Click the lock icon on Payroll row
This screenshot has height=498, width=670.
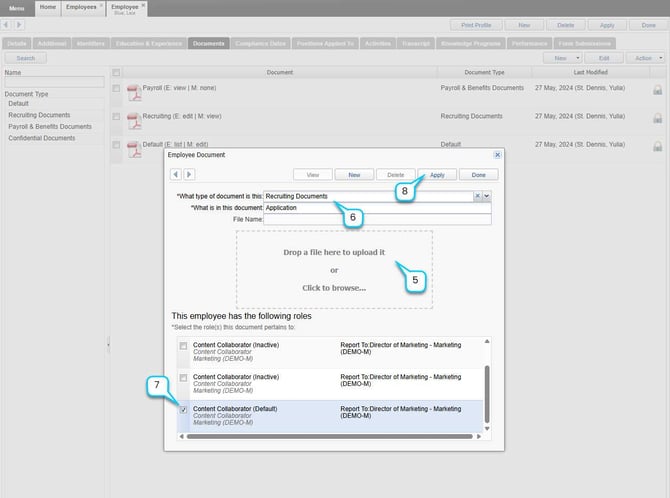[657, 90]
